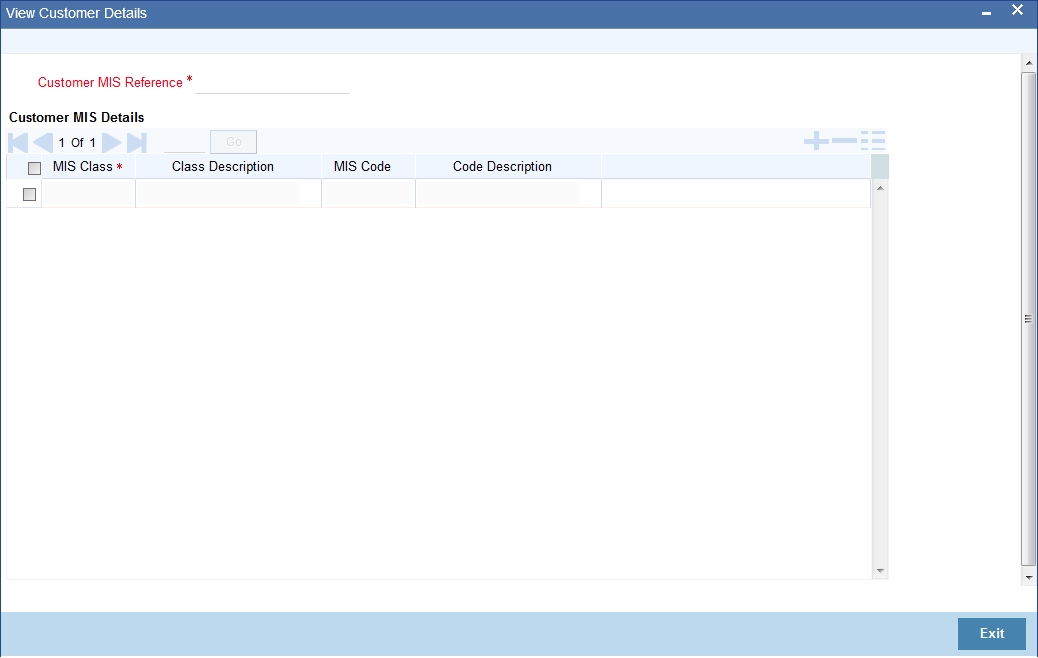Click the Exit button
This screenshot has width=1038, height=658.
[x=992, y=634]
